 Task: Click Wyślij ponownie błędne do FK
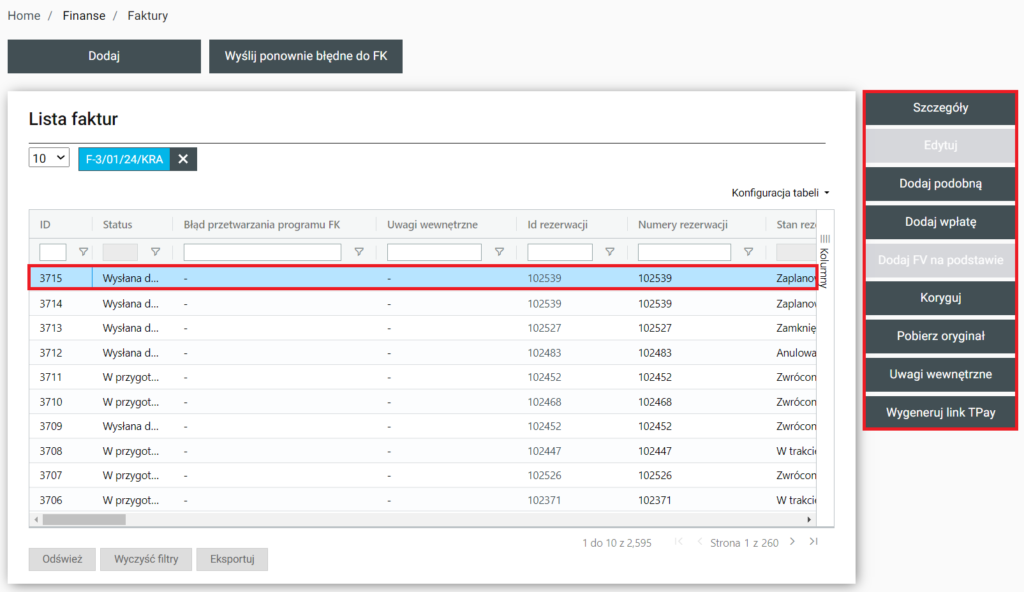click(x=305, y=57)
